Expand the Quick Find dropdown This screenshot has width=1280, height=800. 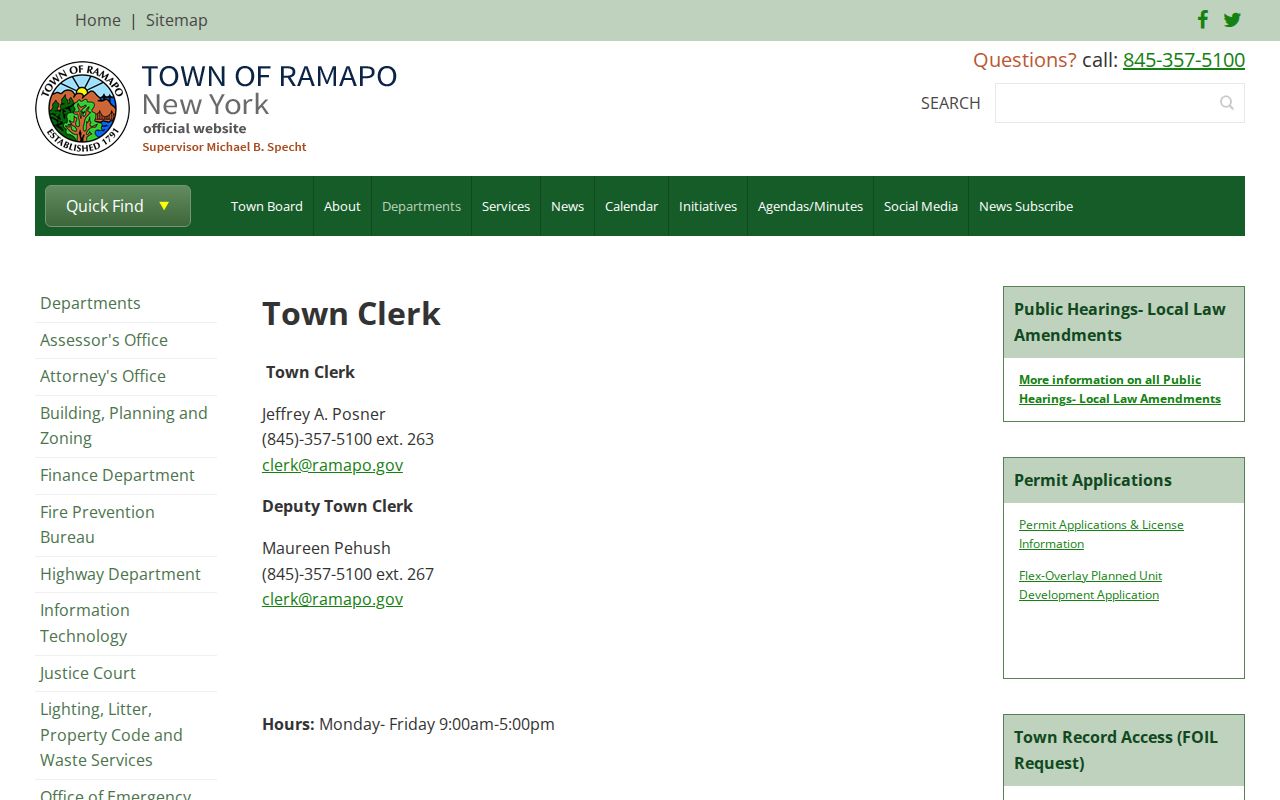click(x=118, y=206)
